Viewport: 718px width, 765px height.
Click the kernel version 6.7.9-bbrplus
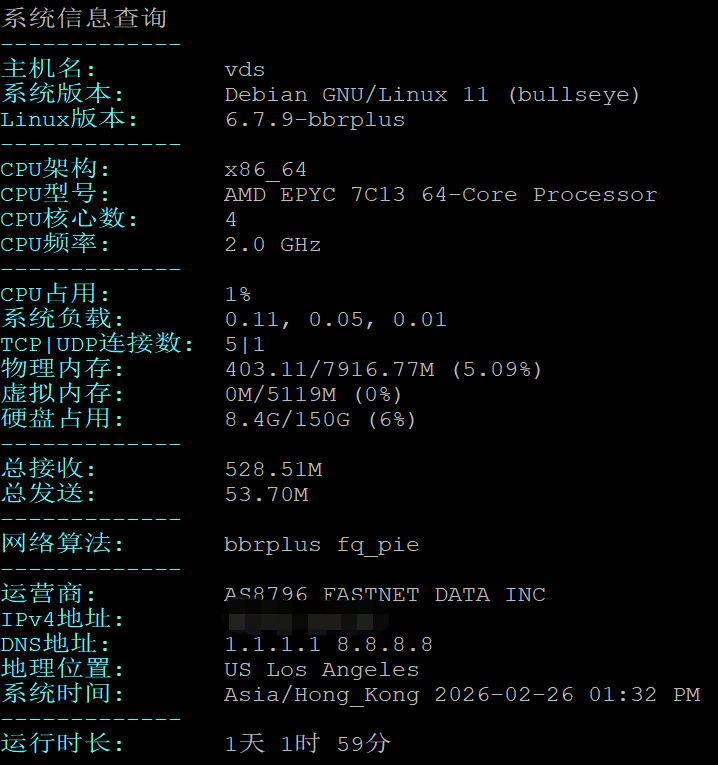coord(315,119)
